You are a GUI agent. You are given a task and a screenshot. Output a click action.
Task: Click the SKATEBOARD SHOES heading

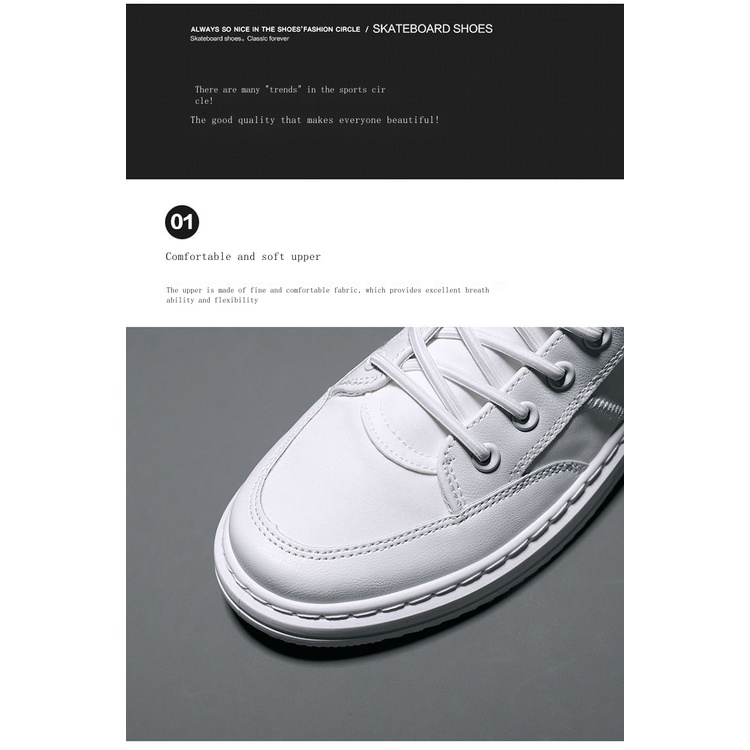pyautogui.click(x=432, y=29)
